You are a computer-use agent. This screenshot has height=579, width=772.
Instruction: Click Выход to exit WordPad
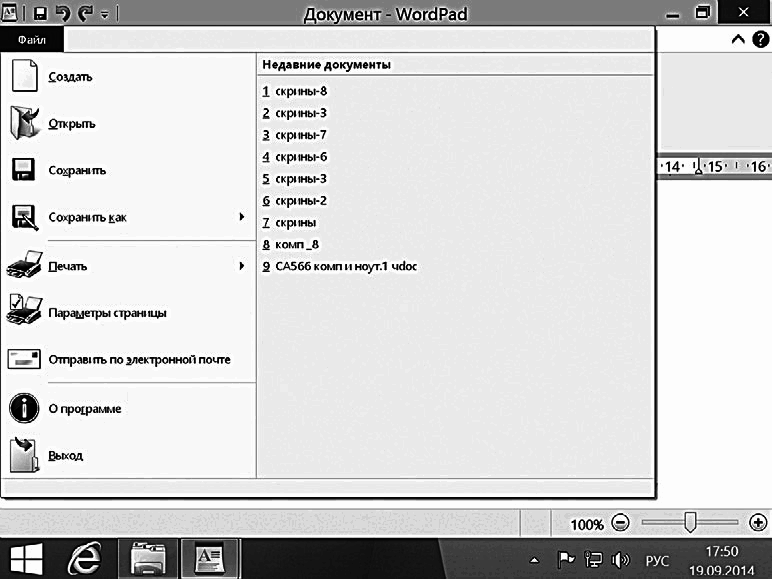click(x=128, y=455)
